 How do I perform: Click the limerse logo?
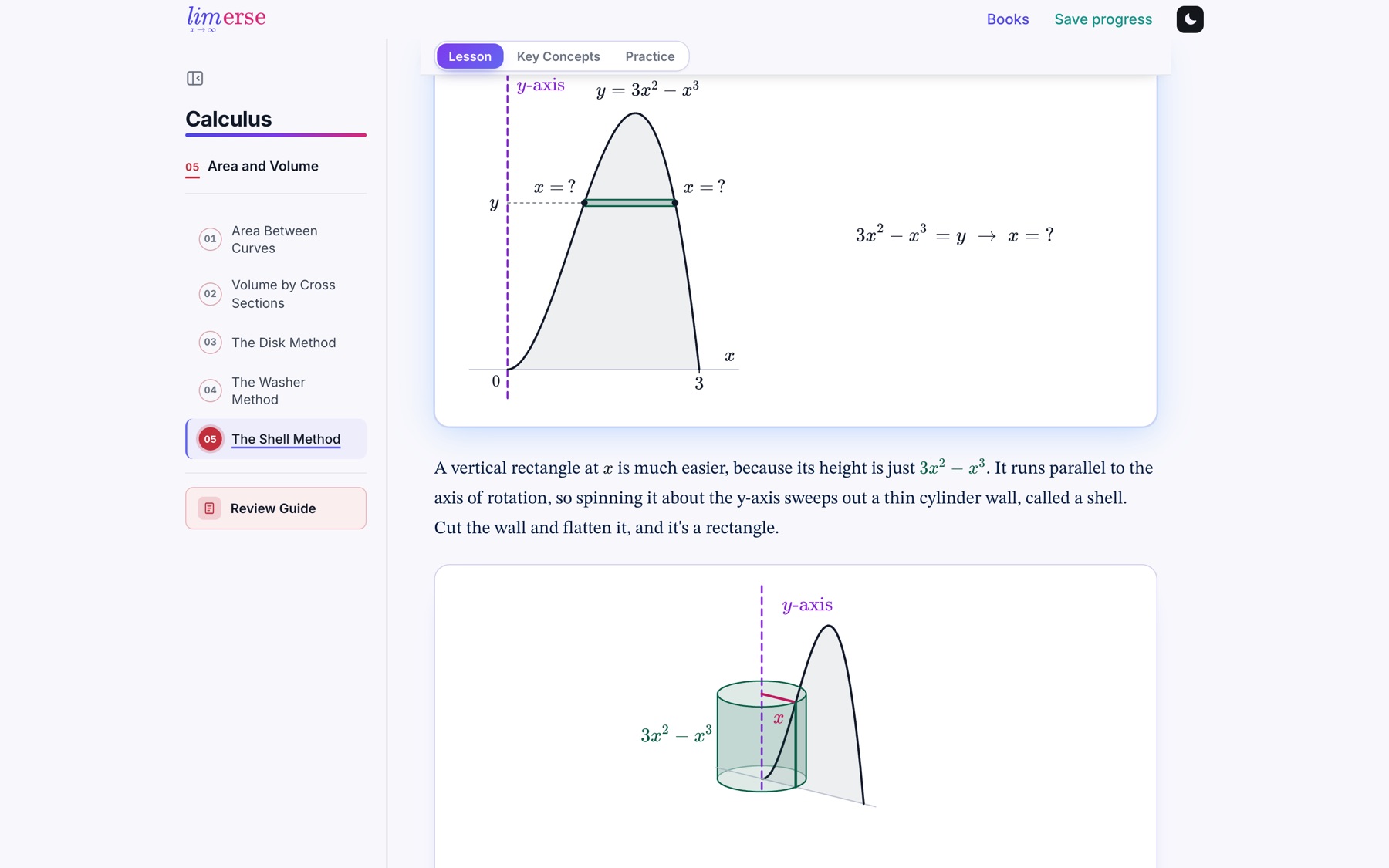pyautogui.click(x=226, y=19)
